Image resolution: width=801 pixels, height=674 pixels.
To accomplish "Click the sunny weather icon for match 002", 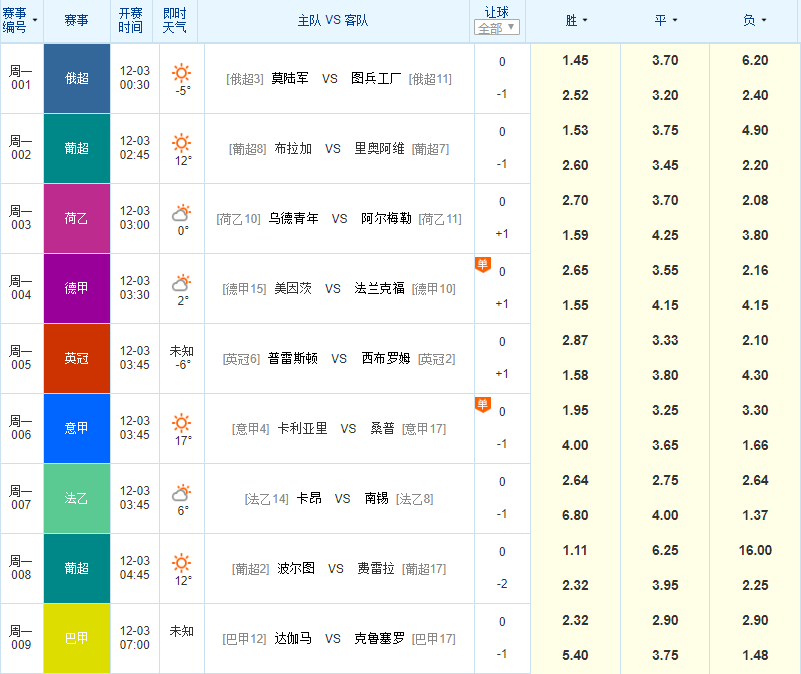I will (181, 143).
